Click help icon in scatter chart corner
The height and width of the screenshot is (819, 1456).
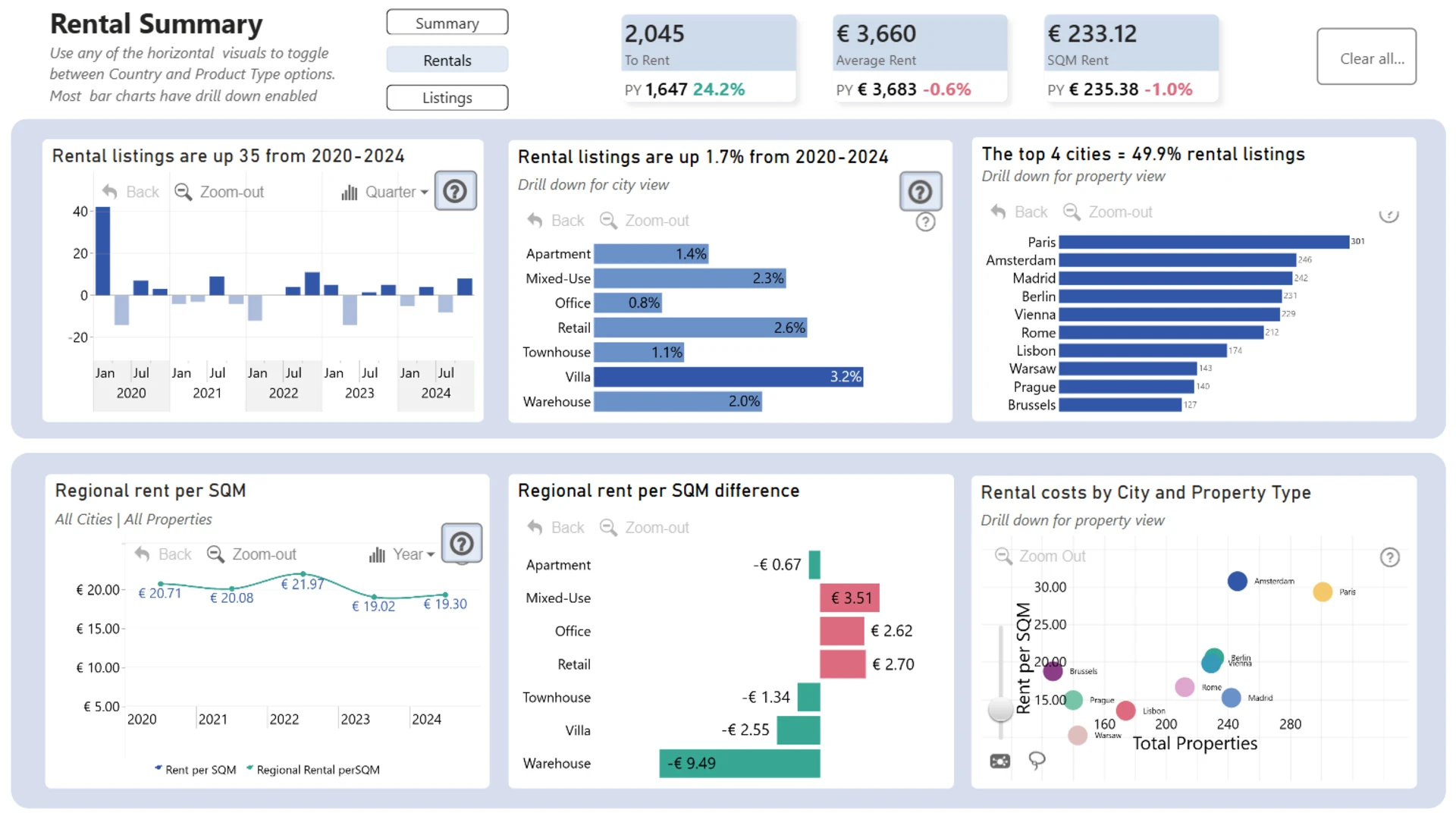1389,557
